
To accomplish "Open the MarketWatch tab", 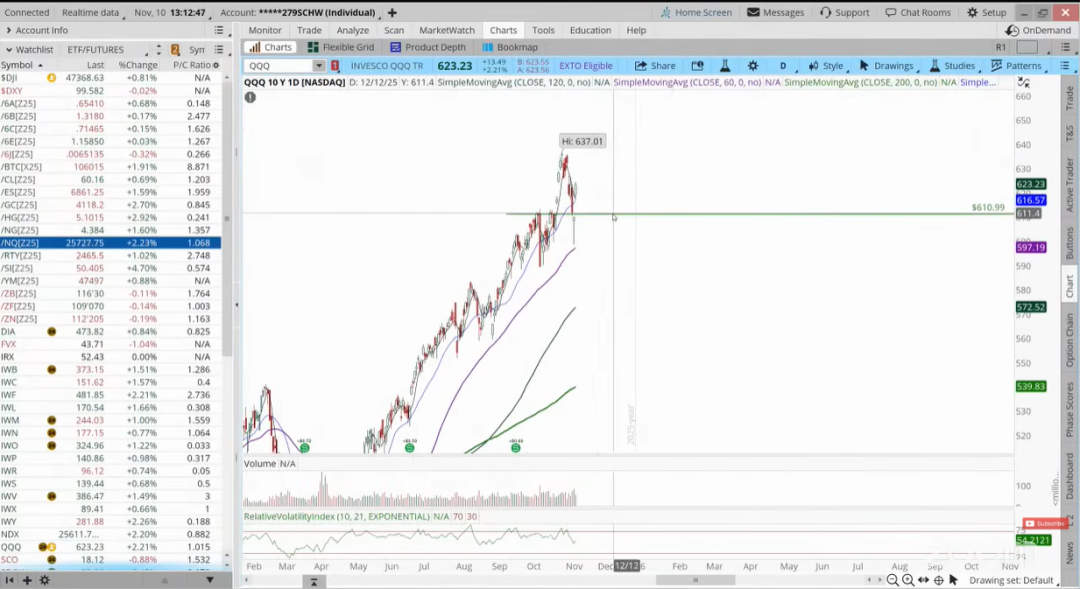I will [x=447, y=30].
